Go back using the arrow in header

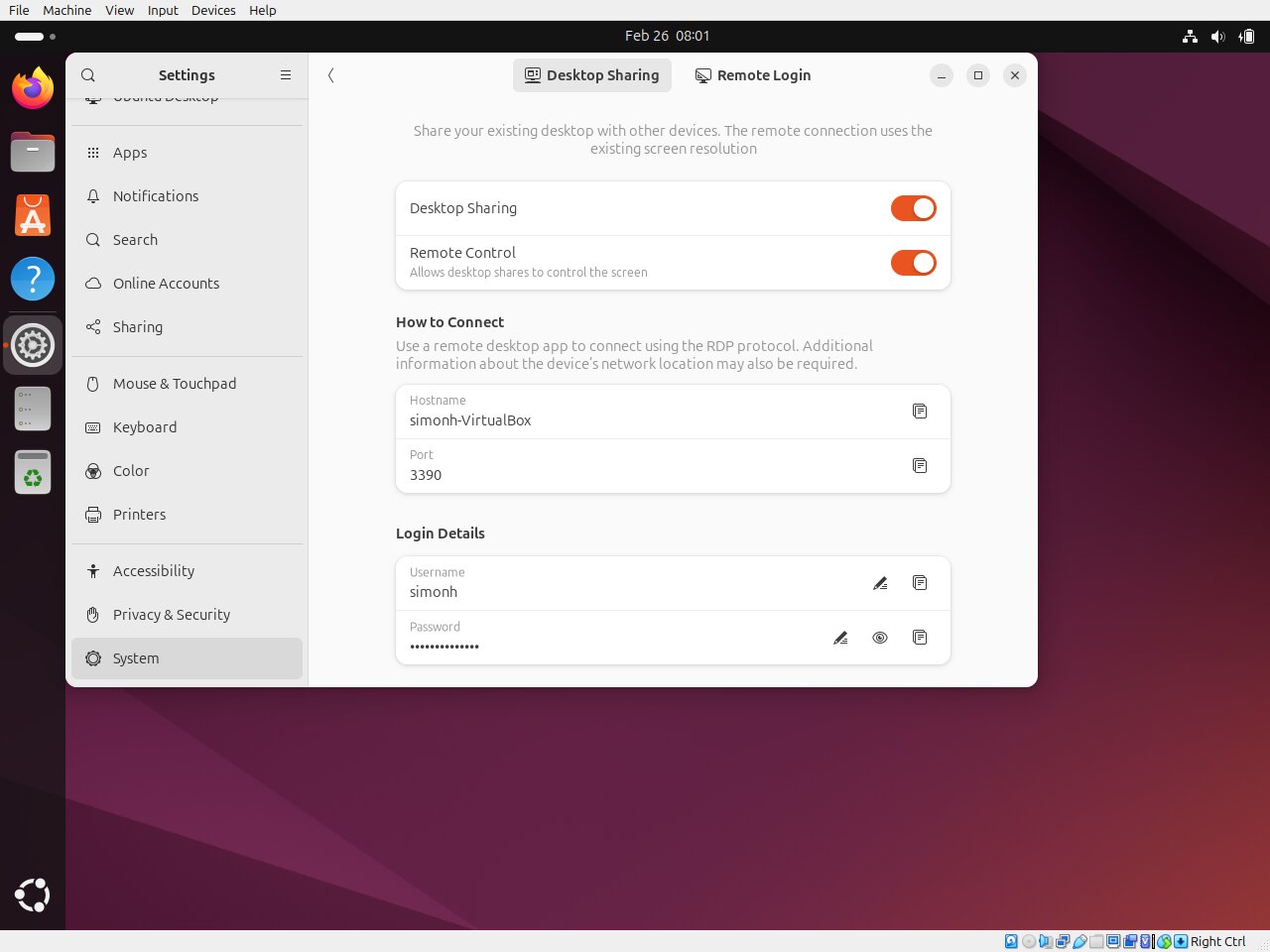point(331,75)
